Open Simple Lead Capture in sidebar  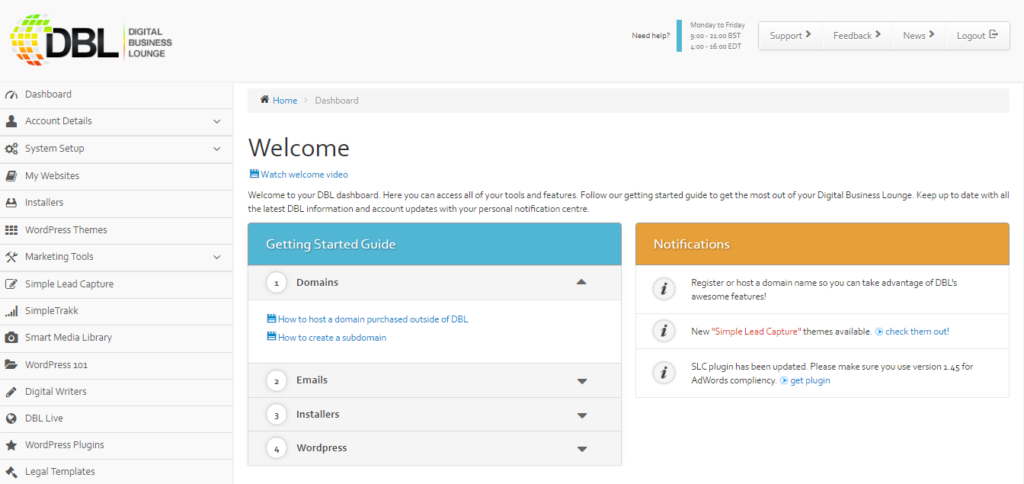pyautogui.click(x=116, y=285)
